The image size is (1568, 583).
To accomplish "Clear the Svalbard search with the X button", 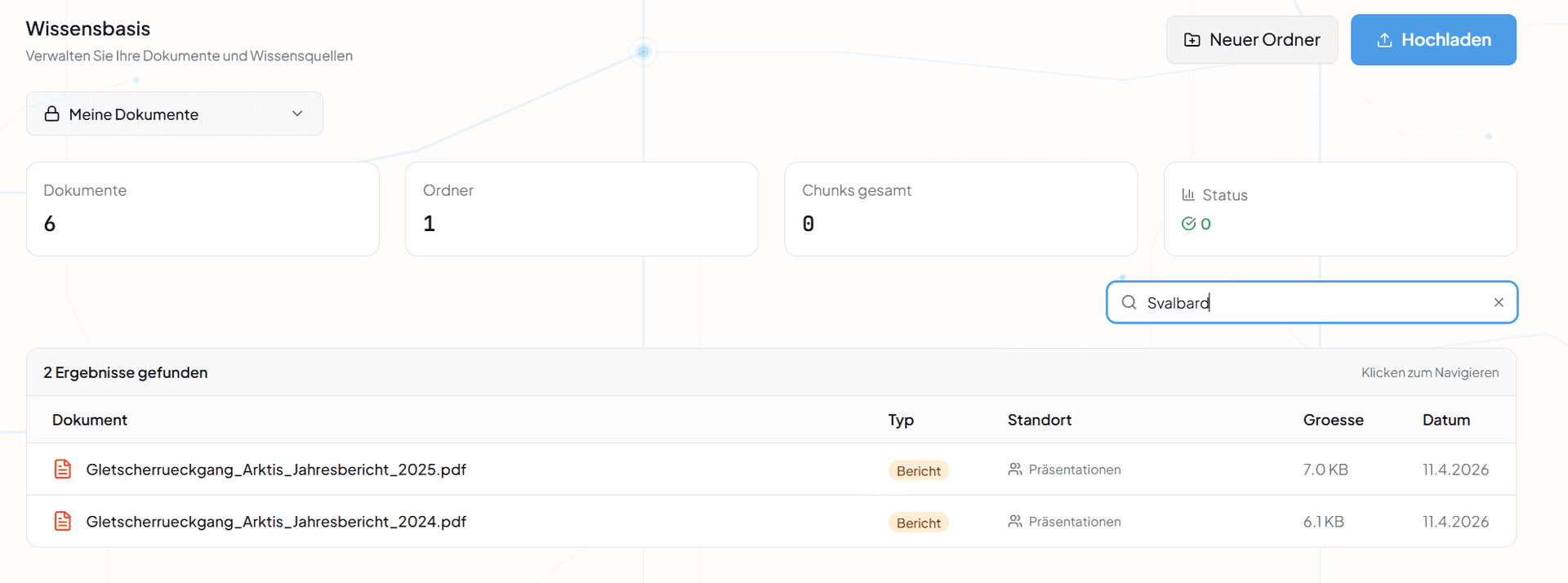I will [x=1499, y=302].
